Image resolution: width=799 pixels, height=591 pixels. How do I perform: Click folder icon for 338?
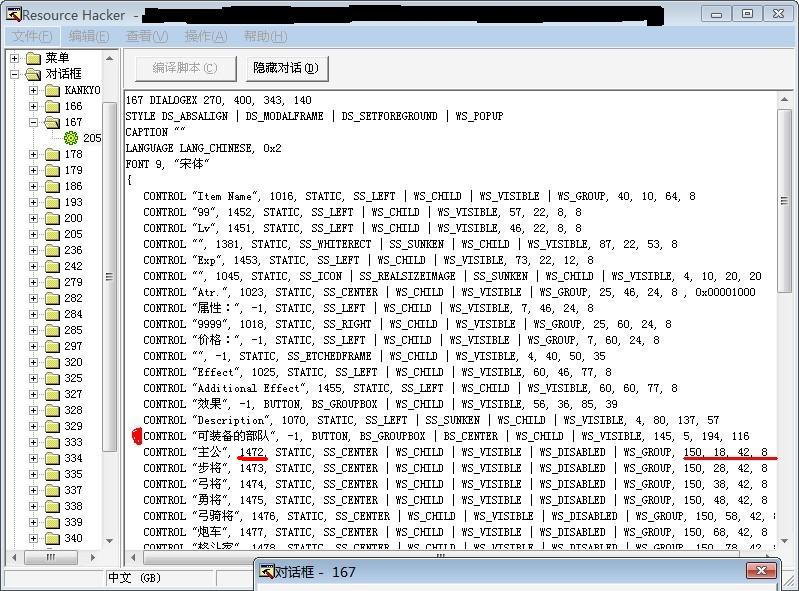click(x=52, y=506)
